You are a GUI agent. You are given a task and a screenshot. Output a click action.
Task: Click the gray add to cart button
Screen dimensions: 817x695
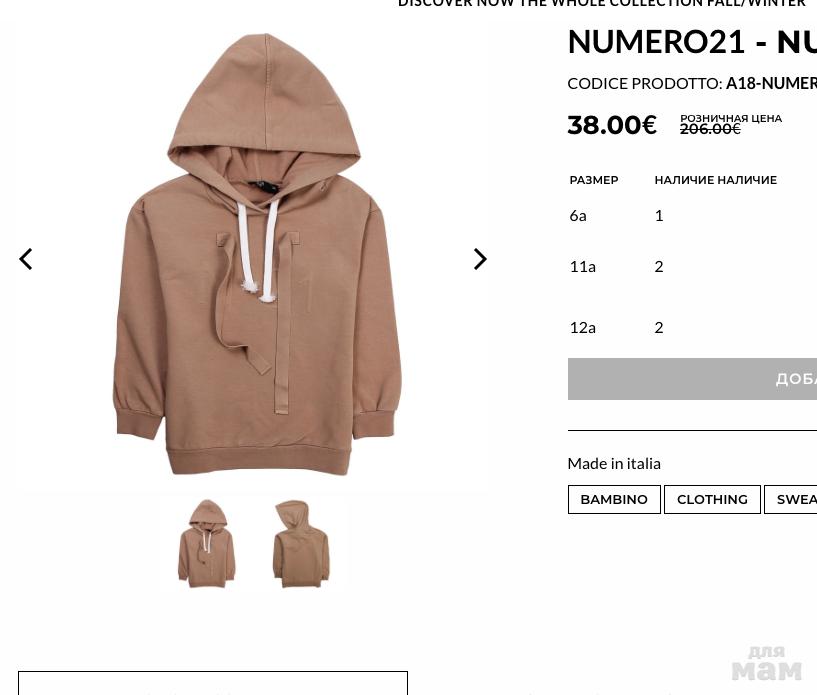pos(692,379)
